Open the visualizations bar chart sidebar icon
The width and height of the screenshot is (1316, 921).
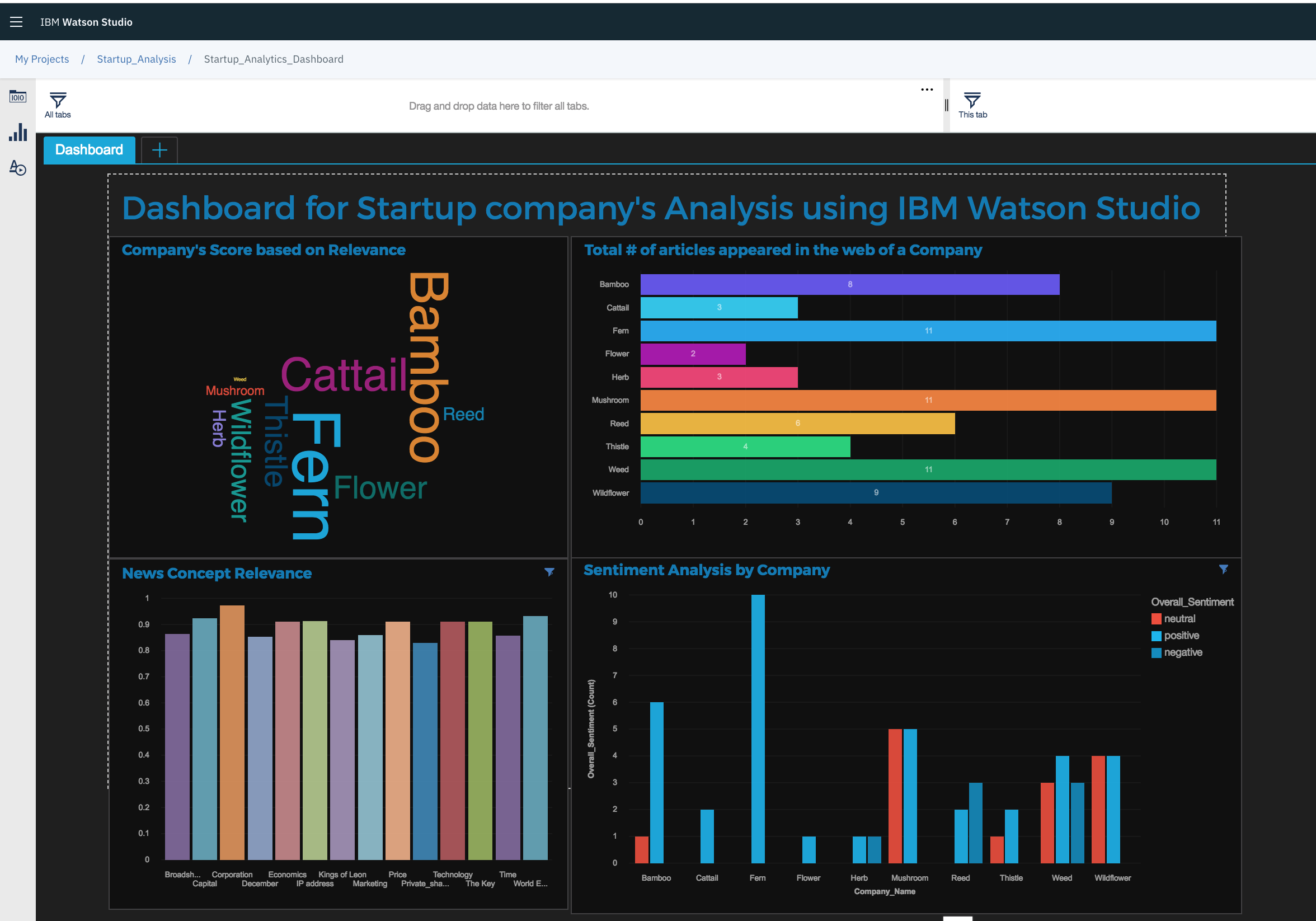pyautogui.click(x=18, y=133)
